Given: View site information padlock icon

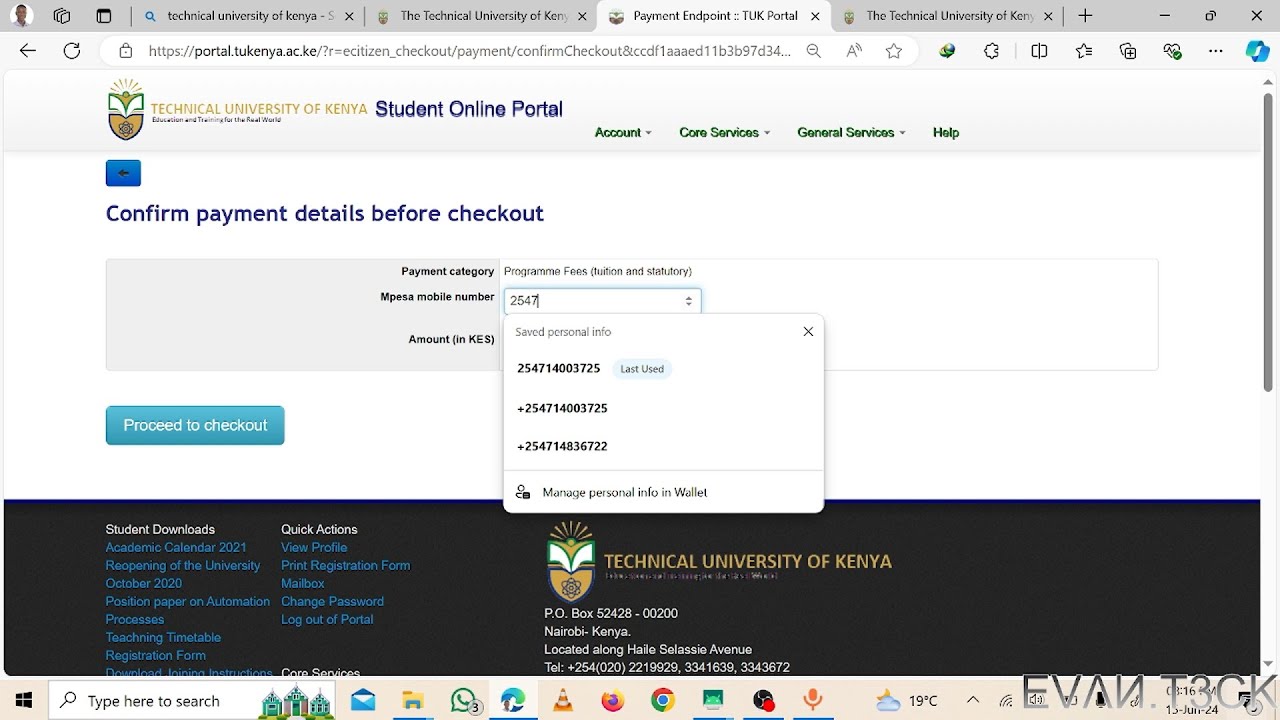Looking at the screenshot, I should [x=125, y=51].
